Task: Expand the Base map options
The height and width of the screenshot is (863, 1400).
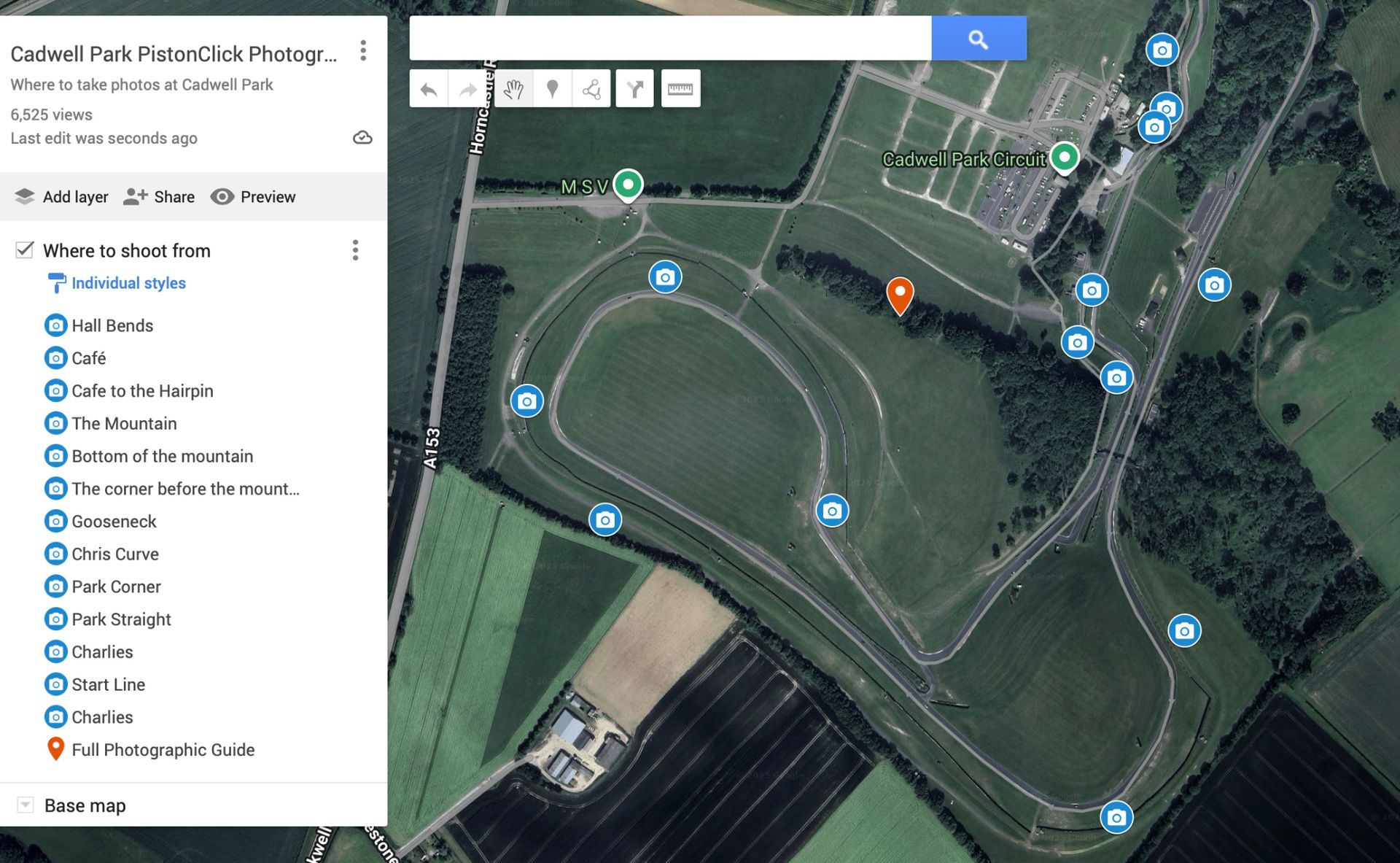Action: [x=26, y=805]
